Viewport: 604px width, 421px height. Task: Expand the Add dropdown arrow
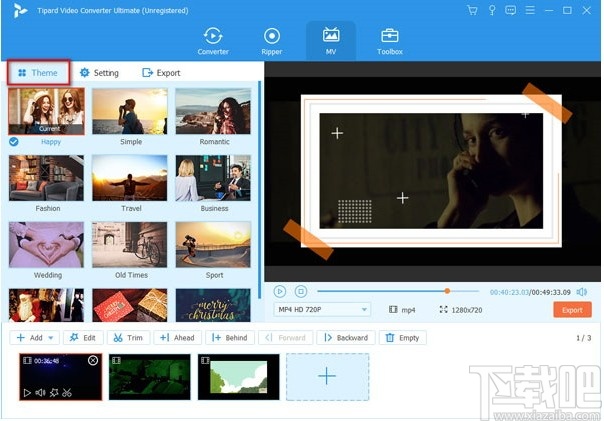(x=51, y=338)
